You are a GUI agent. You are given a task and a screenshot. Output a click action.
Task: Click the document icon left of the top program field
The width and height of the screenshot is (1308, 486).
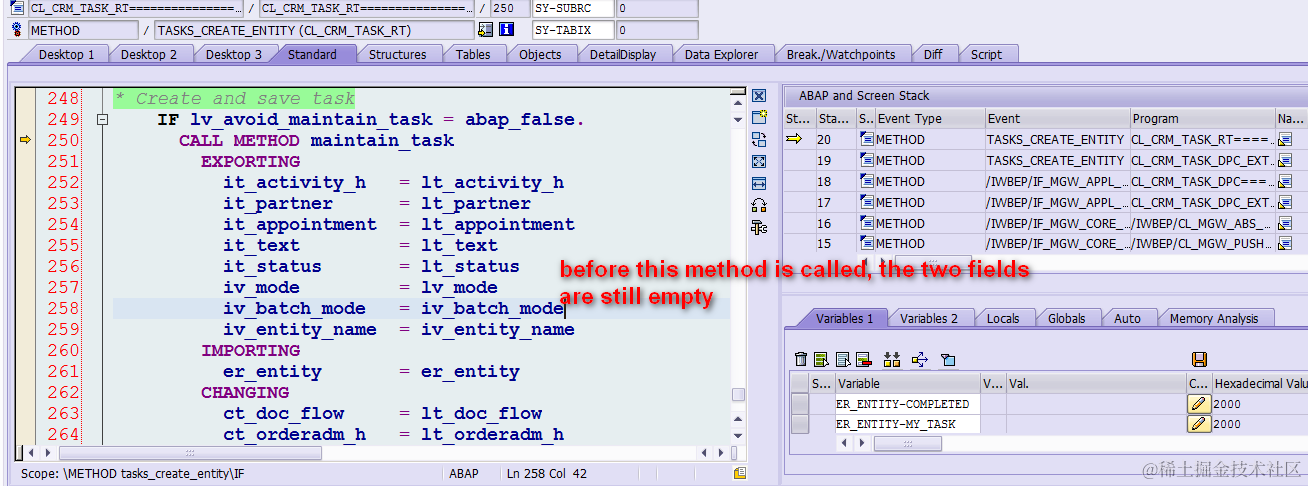point(17,8)
